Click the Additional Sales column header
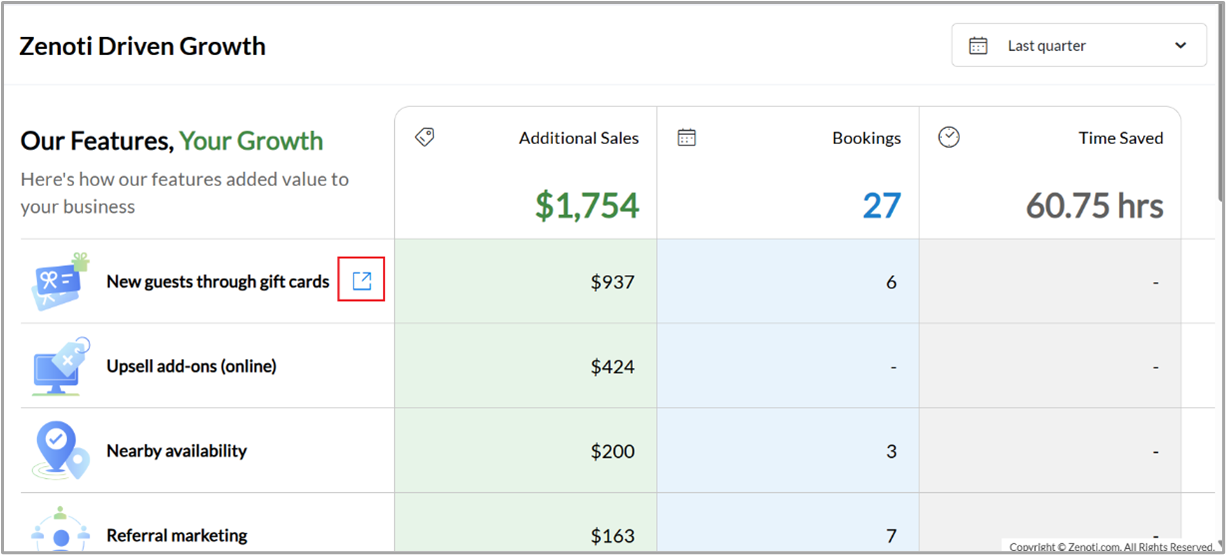The image size is (1226, 555). click(578, 138)
